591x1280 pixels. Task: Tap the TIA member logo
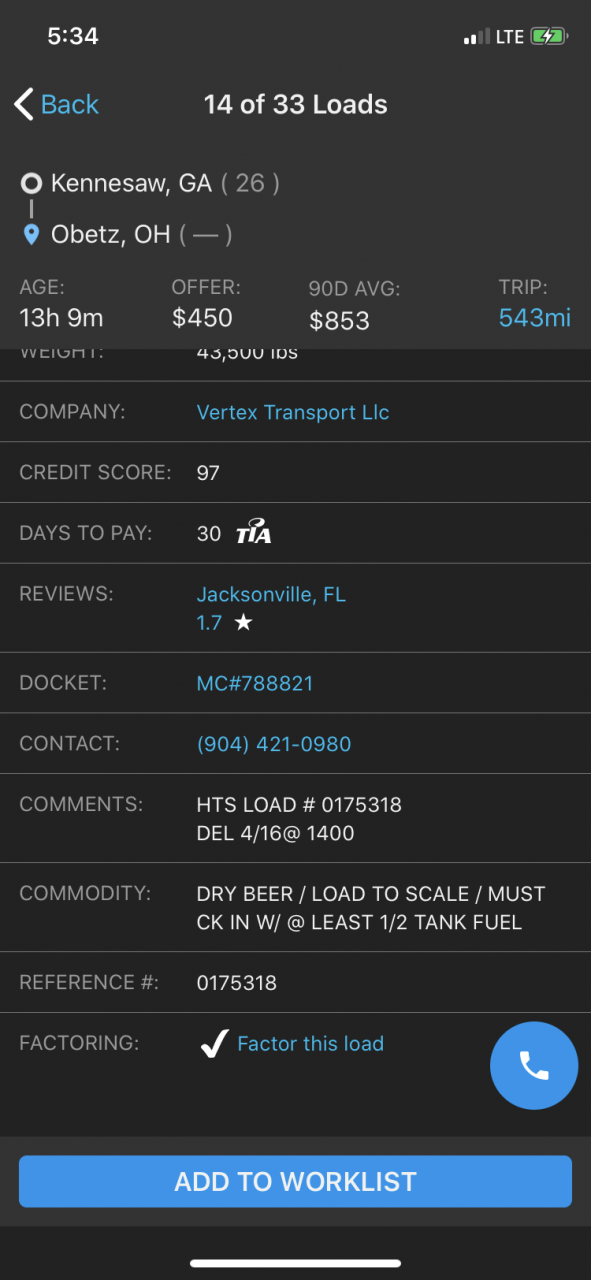[x=253, y=533]
